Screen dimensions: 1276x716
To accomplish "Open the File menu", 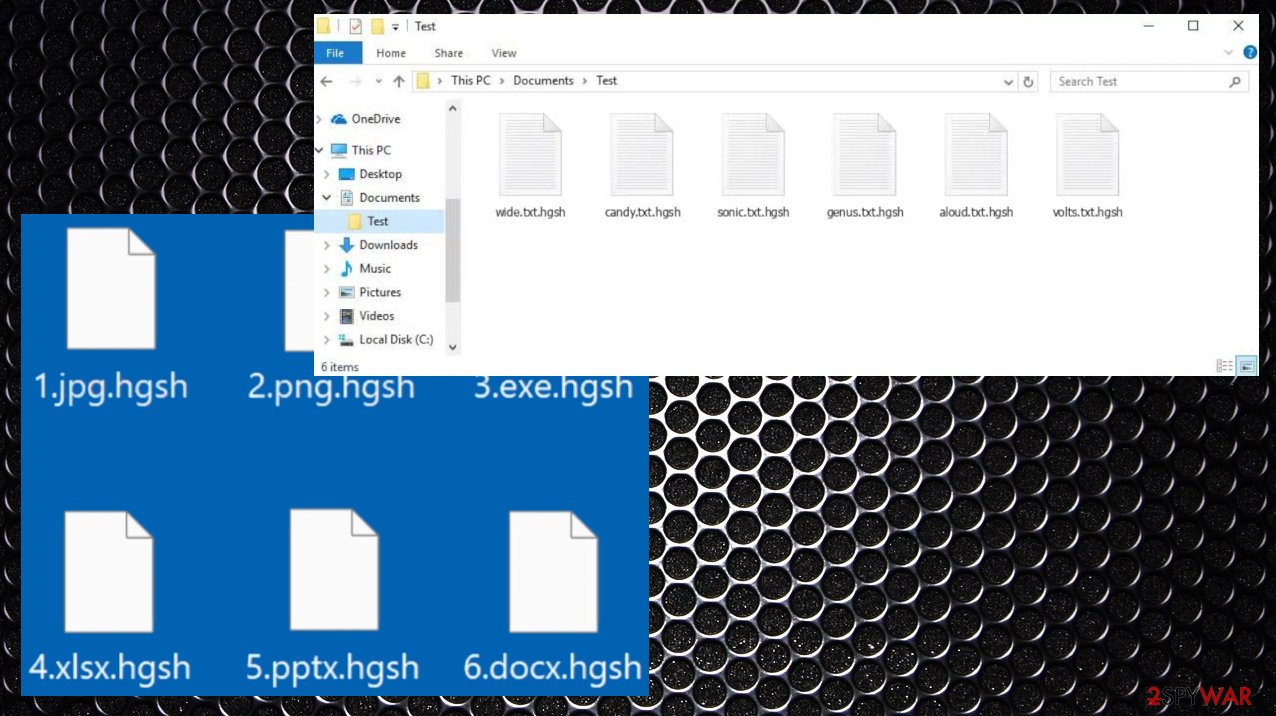I will point(335,53).
